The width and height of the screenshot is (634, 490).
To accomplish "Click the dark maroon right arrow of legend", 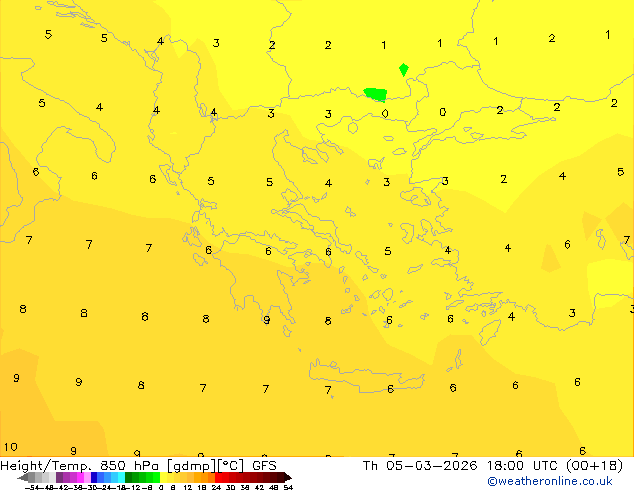I will 288,477.
